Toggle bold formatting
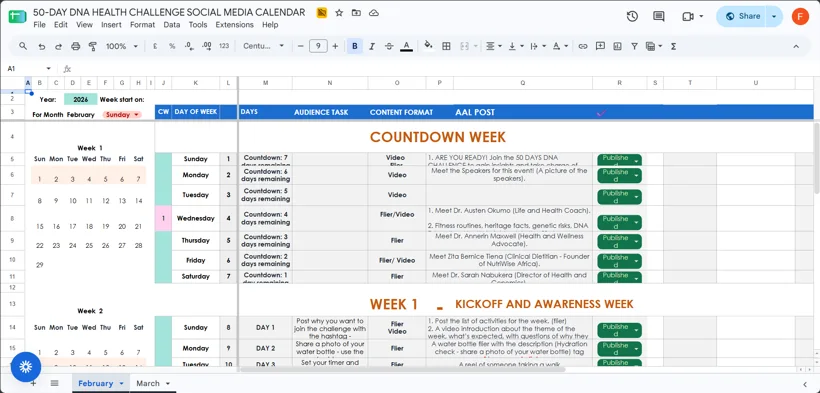The width and height of the screenshot is (820, 393). [x=355, y=46]
